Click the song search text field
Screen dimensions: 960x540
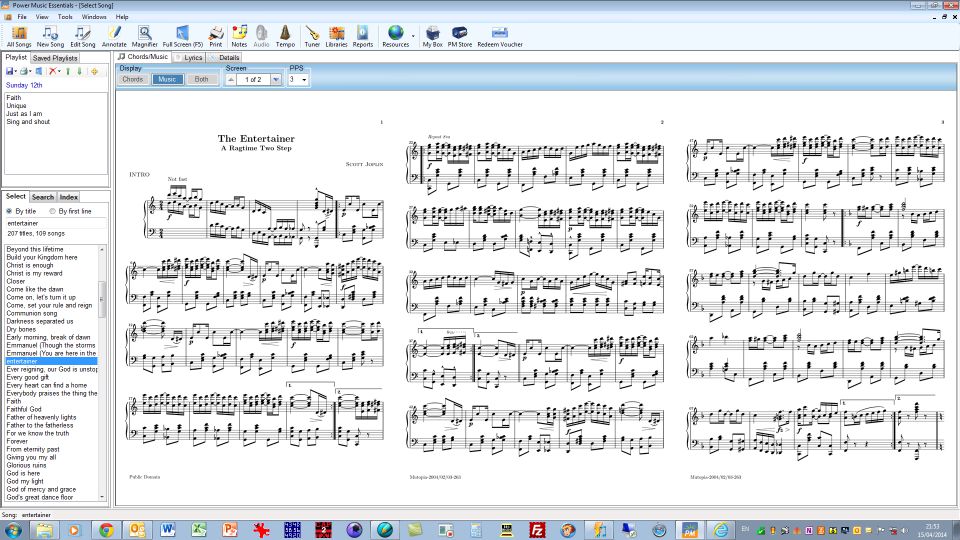pos(50,223)
